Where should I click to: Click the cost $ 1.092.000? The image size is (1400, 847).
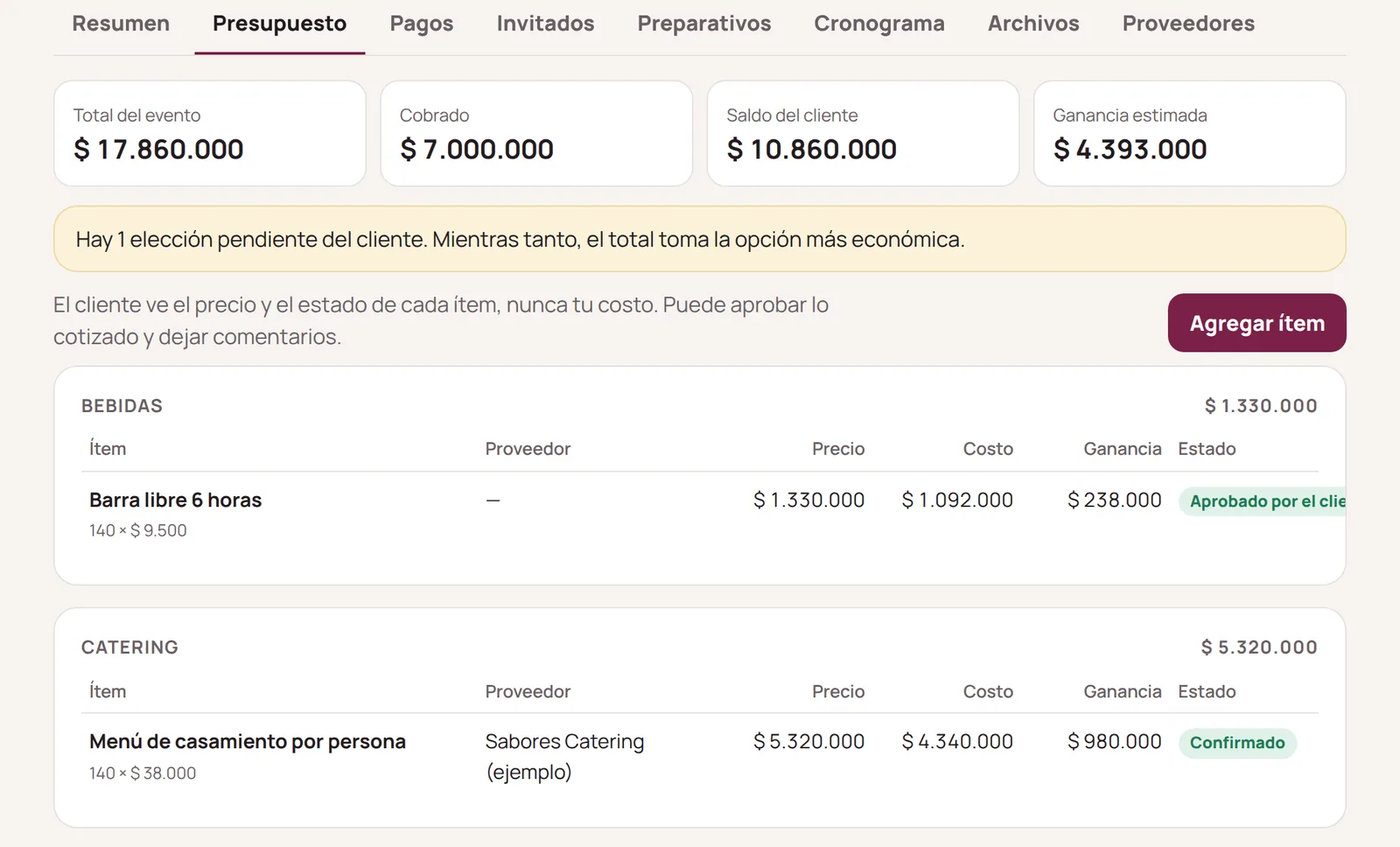[957, 500]
